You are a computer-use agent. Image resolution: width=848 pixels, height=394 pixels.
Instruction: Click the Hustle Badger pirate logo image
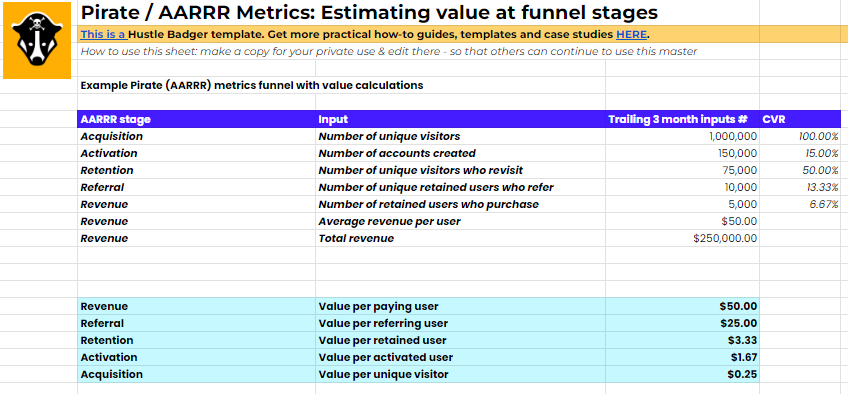pos(37,41)
